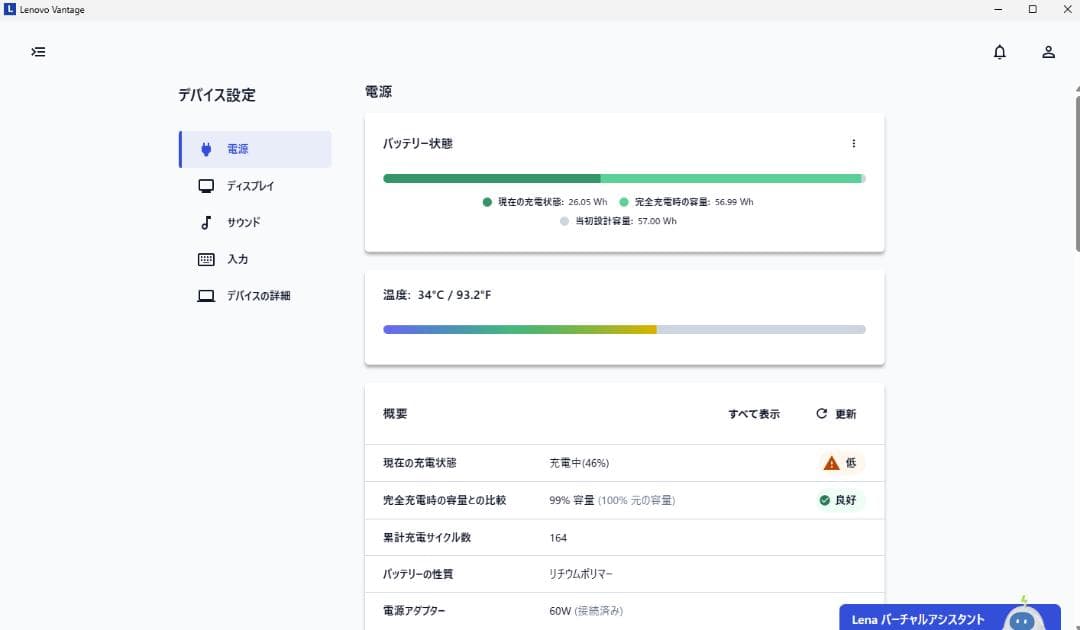Click the 良好 status badge

(x=837, y=500)
